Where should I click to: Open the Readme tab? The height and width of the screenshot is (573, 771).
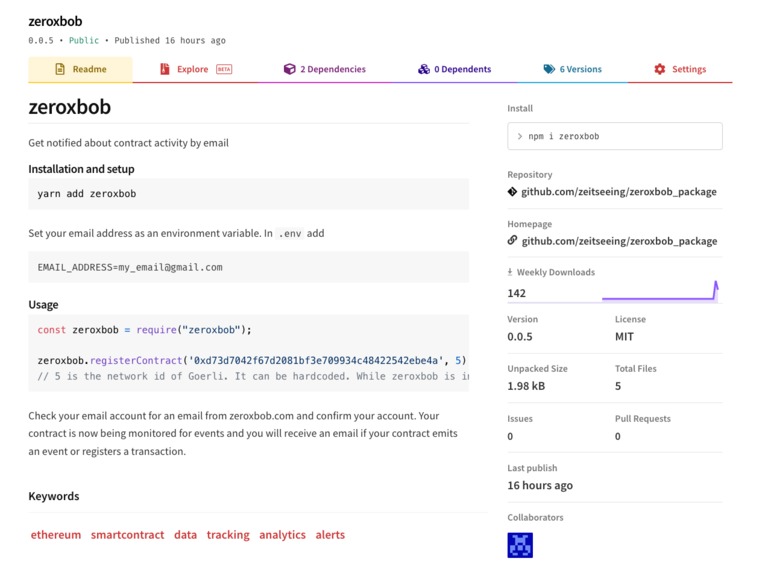click(80, 69)
